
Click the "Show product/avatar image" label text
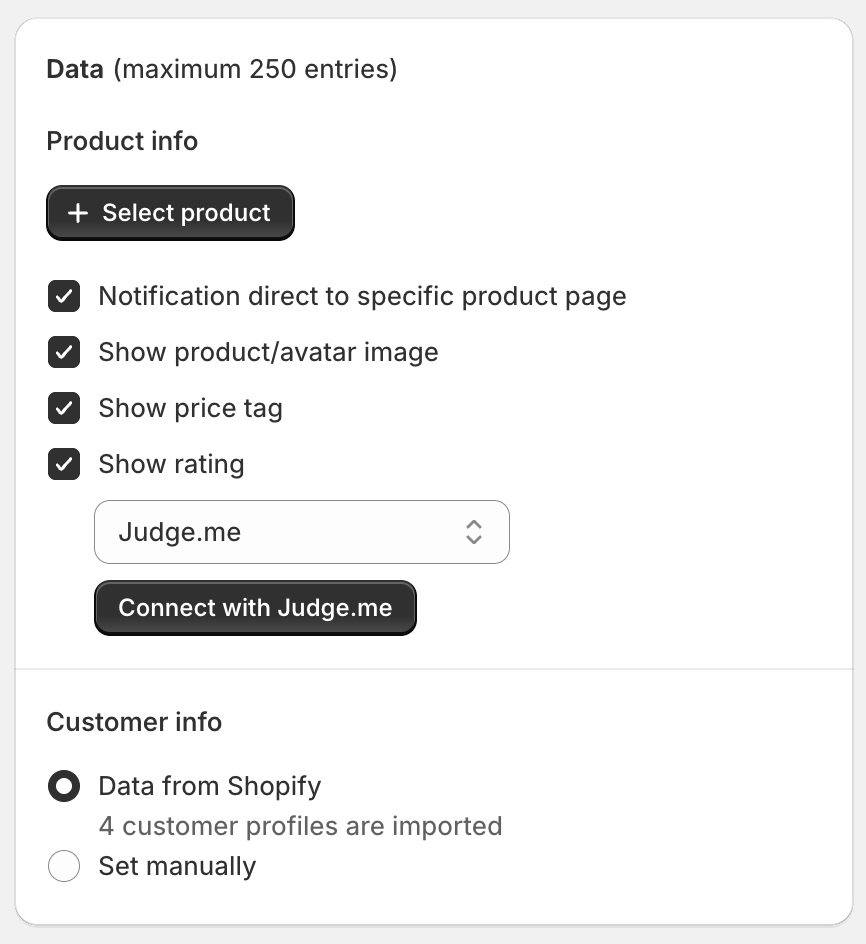pyautogui.click(x=268, y=353)
